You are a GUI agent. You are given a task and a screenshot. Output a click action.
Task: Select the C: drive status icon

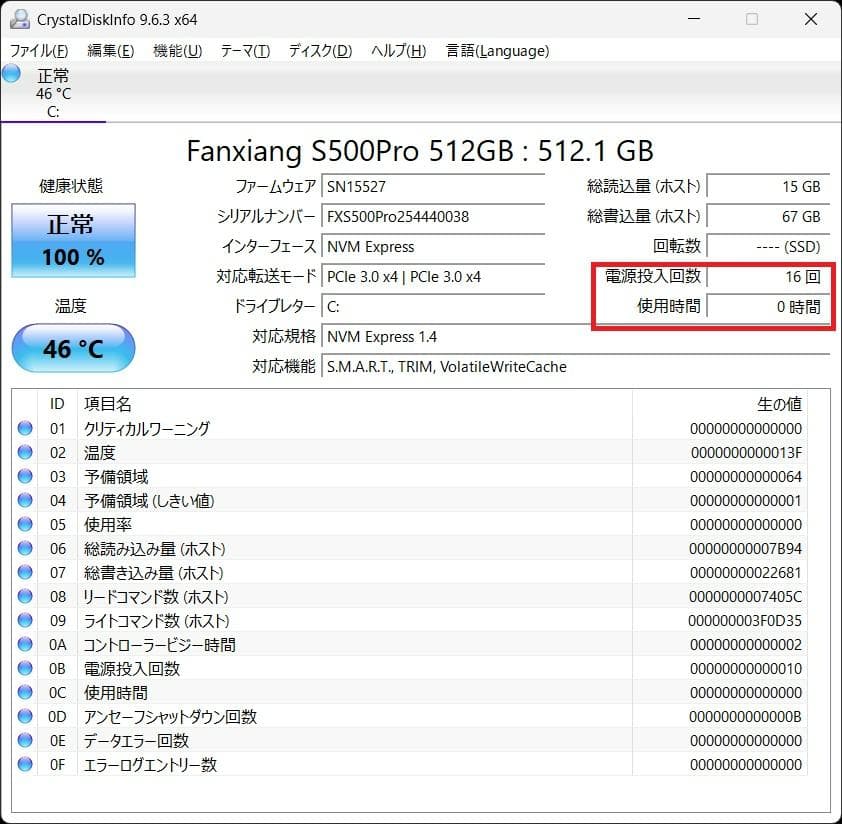coord(12,73)
